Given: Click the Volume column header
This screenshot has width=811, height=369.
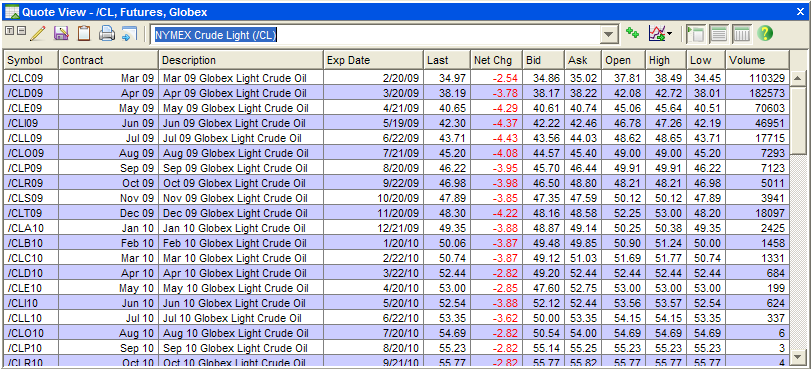Looking at the screenshot, I should click(x=757, y=60).
